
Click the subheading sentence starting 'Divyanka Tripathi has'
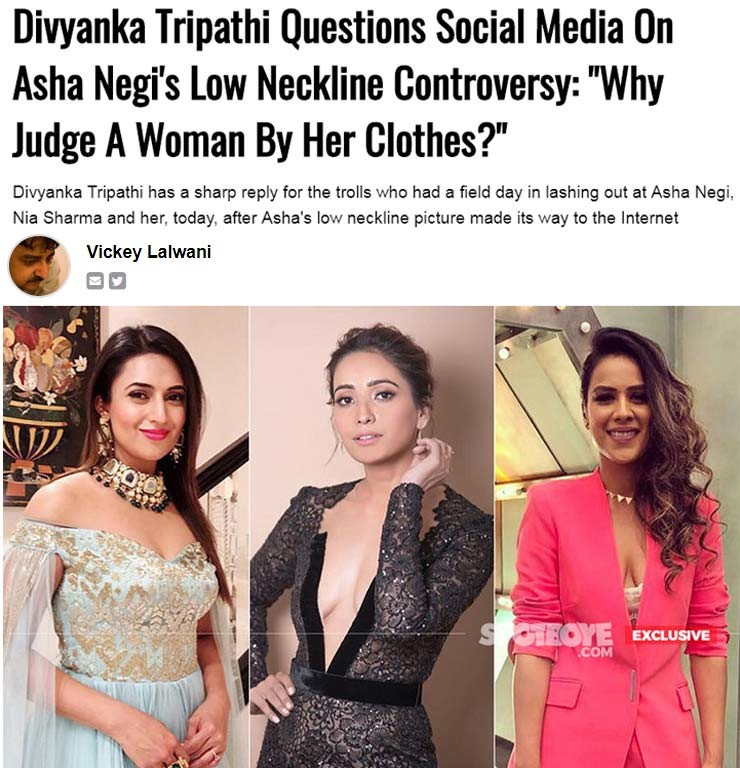[x=373, y=205]
